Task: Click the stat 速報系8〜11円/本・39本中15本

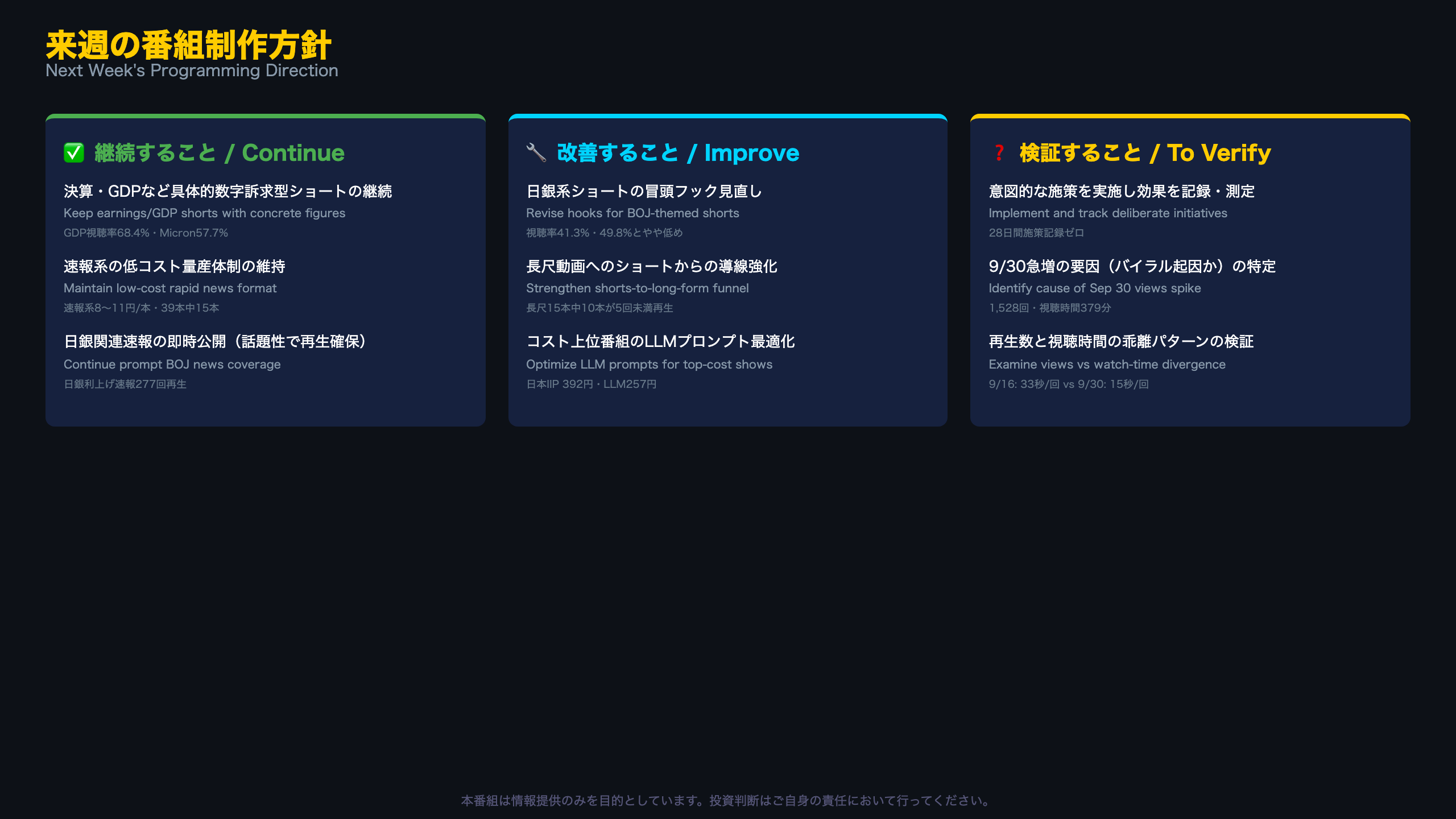Action: [141, 308]
